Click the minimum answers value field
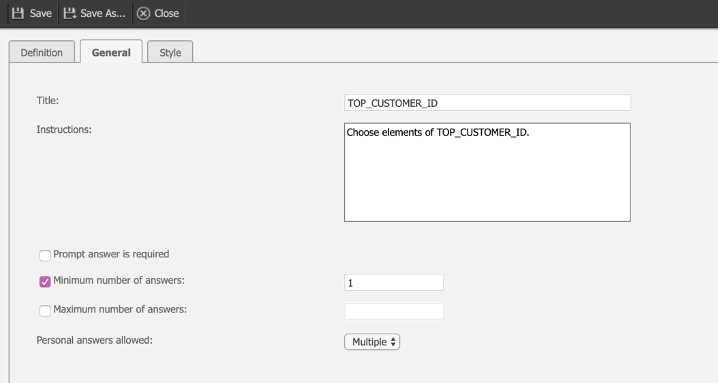718x383 pixels. 394,283
